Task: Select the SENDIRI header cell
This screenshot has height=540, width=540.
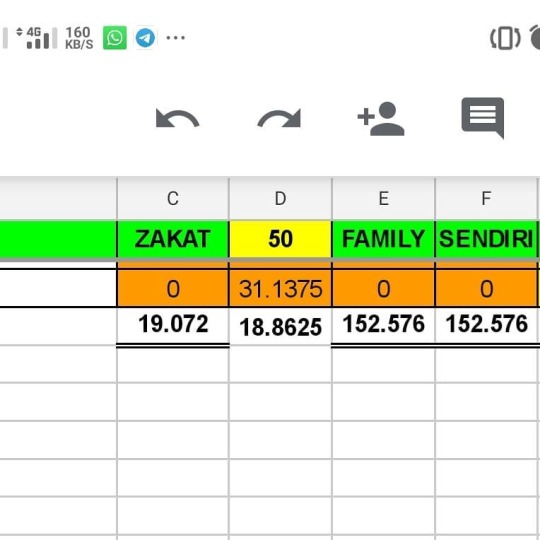Action: [x=486, y=239]
